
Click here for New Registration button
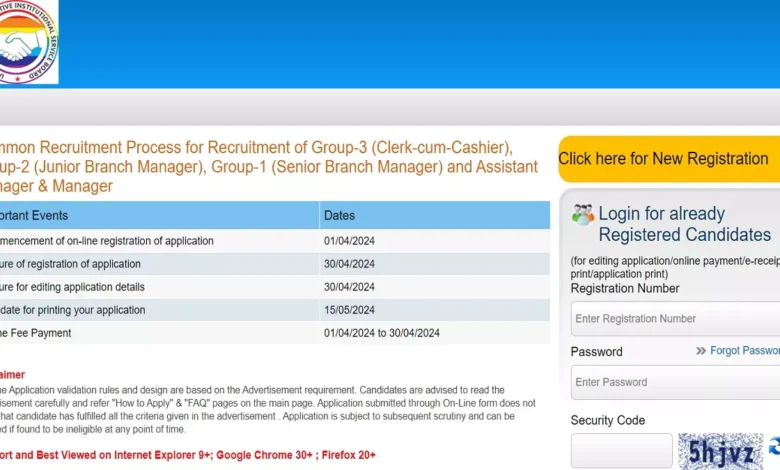(664, 159)
